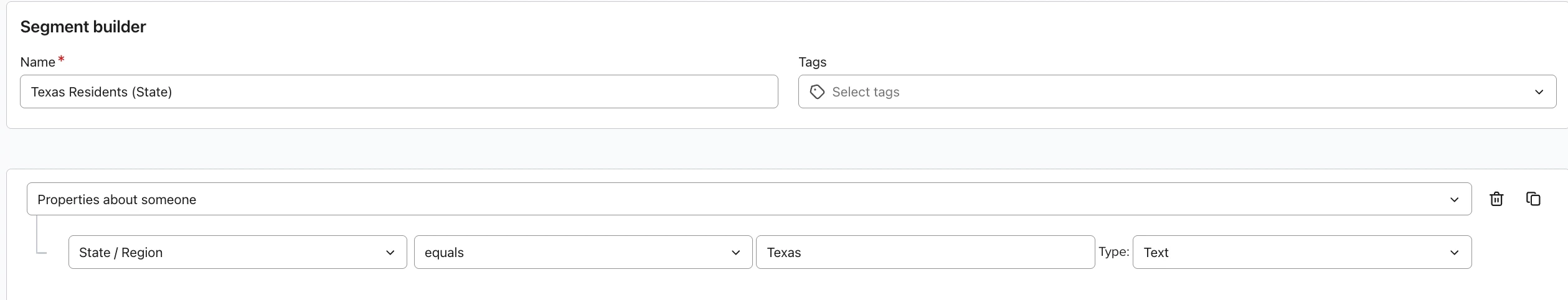This screenshot has height=300, width=1568.
Task: Click the chevron beside equals operator
Action: 735,253
